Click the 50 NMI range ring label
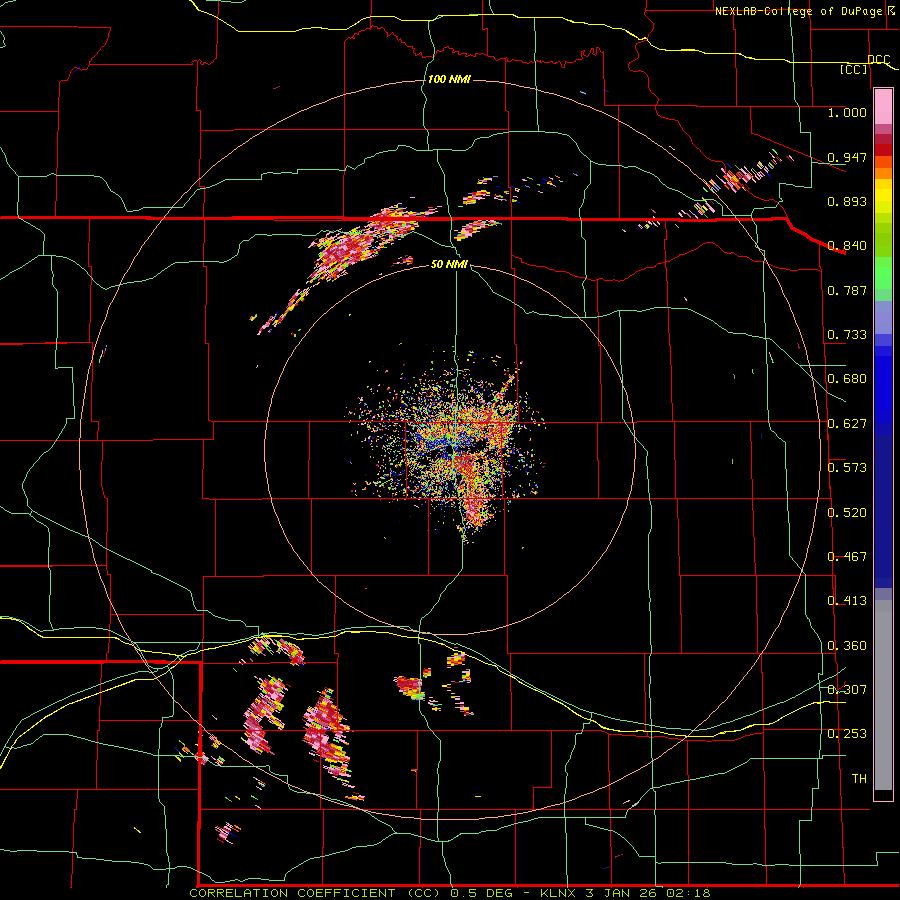Image resolution: width=900 pixels, height=900 pixels. point(449,264)
